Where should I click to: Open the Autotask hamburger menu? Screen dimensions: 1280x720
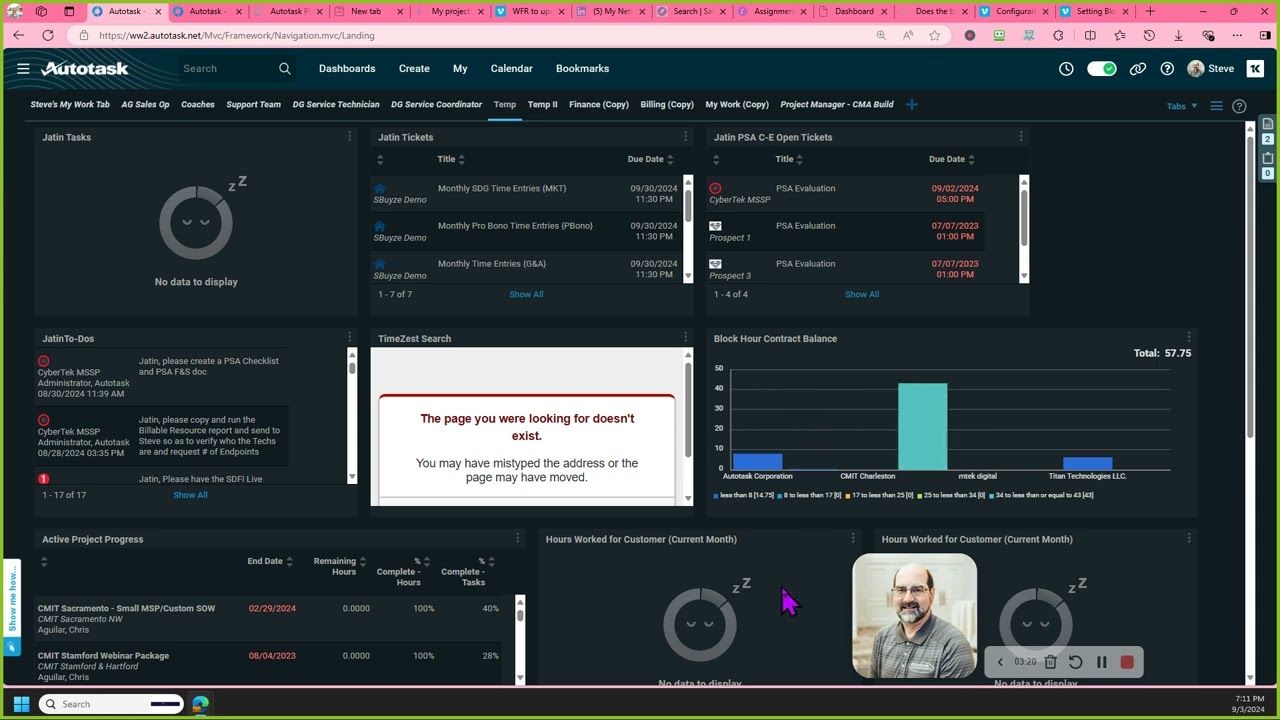23,69
